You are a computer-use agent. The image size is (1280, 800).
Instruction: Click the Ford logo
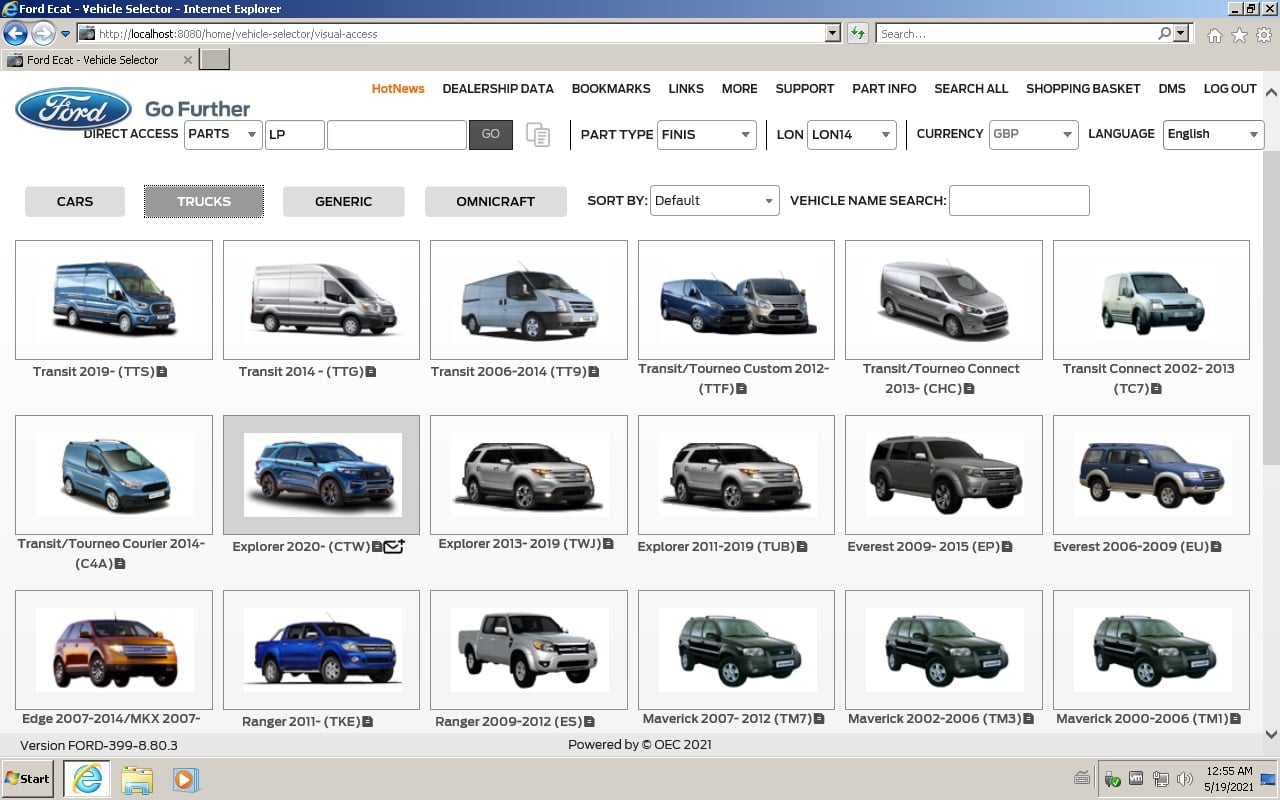pos(73,109)
